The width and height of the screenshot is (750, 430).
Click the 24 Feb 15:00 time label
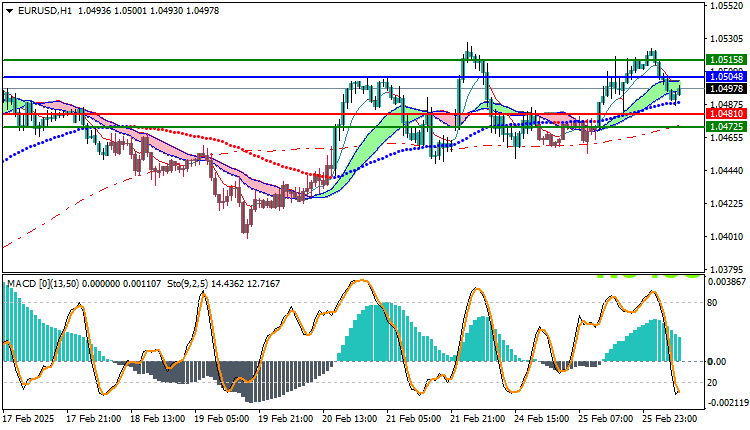coord(541,419)
